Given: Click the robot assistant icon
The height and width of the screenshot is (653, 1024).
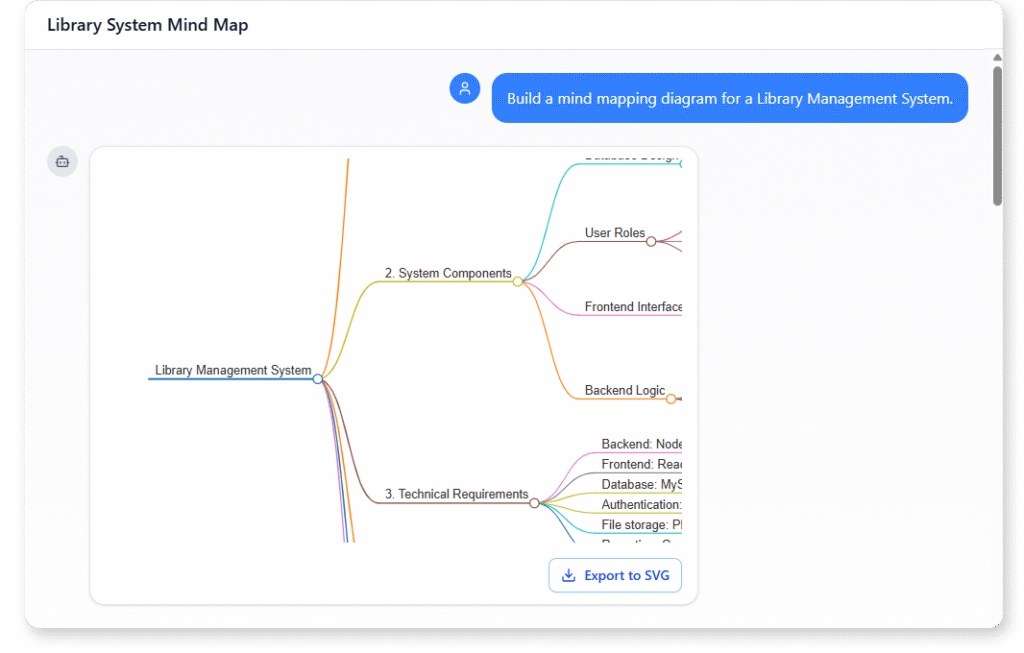Looking at the screenshot, I should coord(62,161).
